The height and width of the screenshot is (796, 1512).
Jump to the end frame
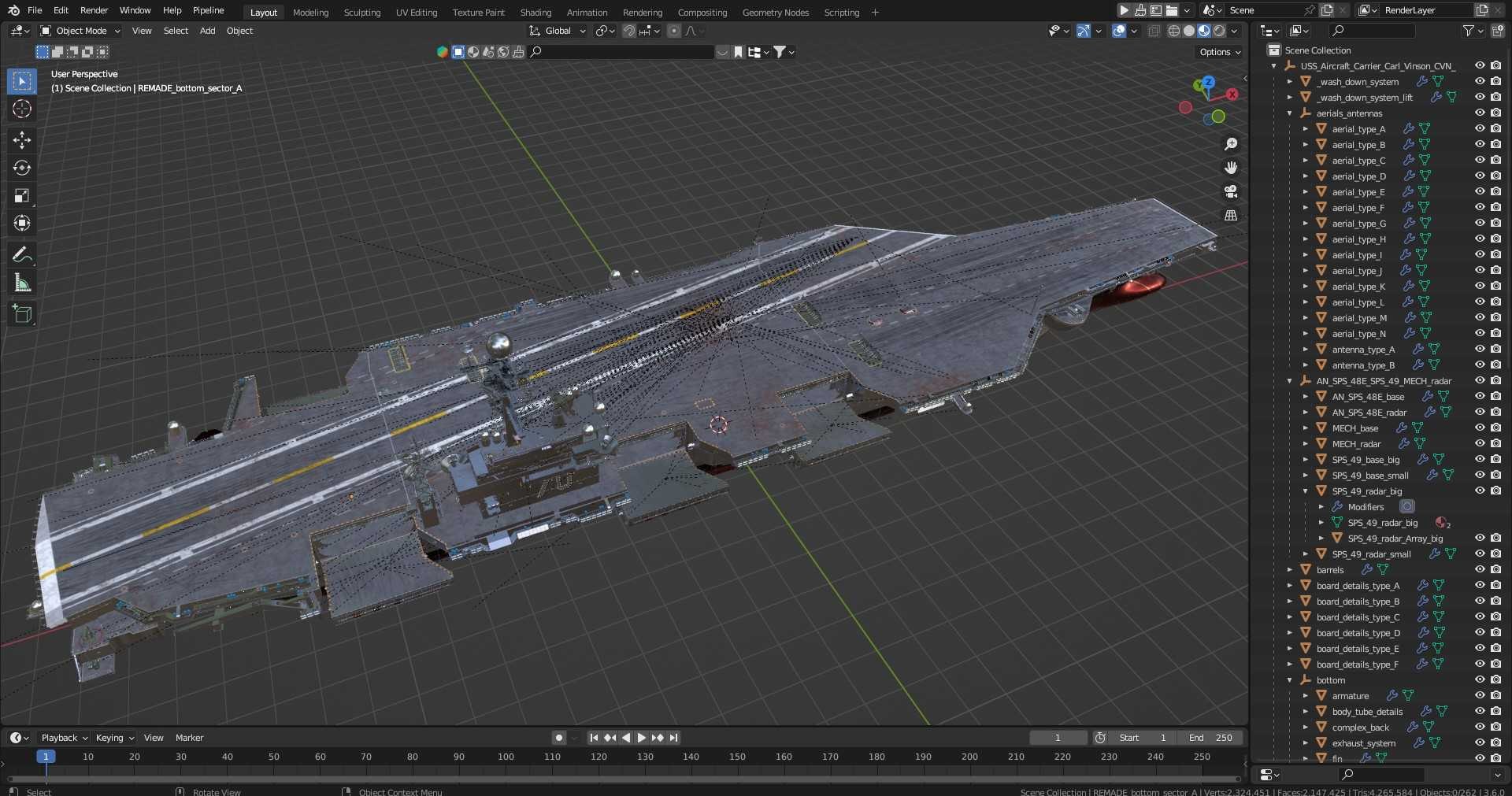click(x=673, y=738)
